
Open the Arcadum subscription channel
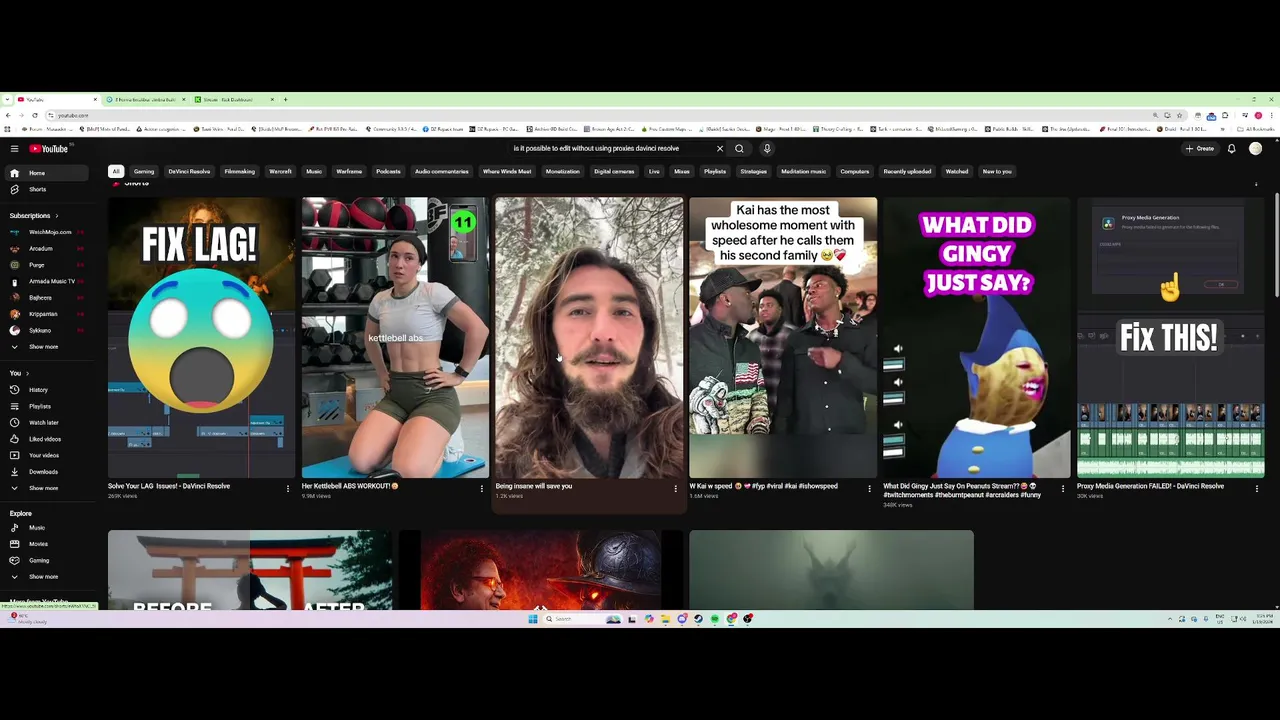[x=48, y=248]
